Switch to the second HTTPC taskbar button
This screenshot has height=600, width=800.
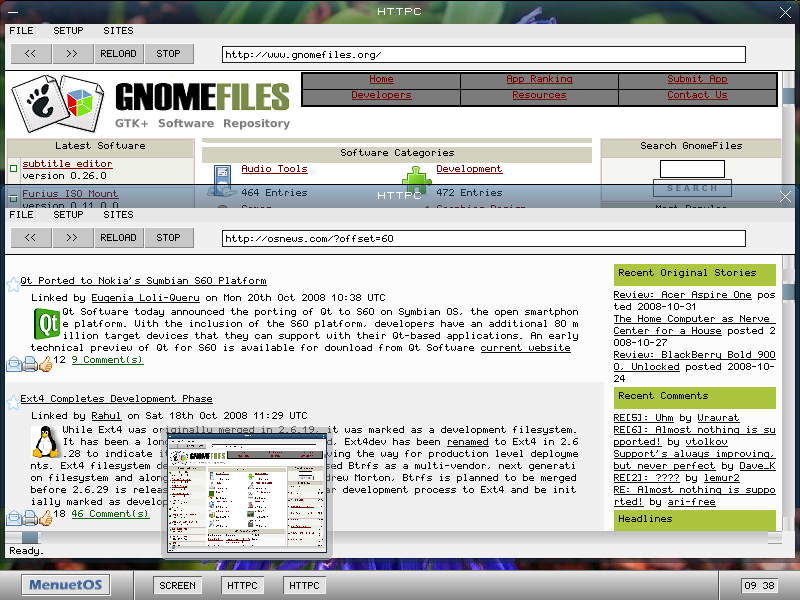[305, 585]
